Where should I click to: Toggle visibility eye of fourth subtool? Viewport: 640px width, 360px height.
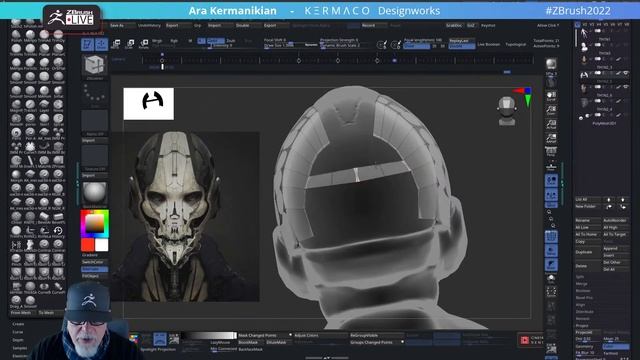626,73
